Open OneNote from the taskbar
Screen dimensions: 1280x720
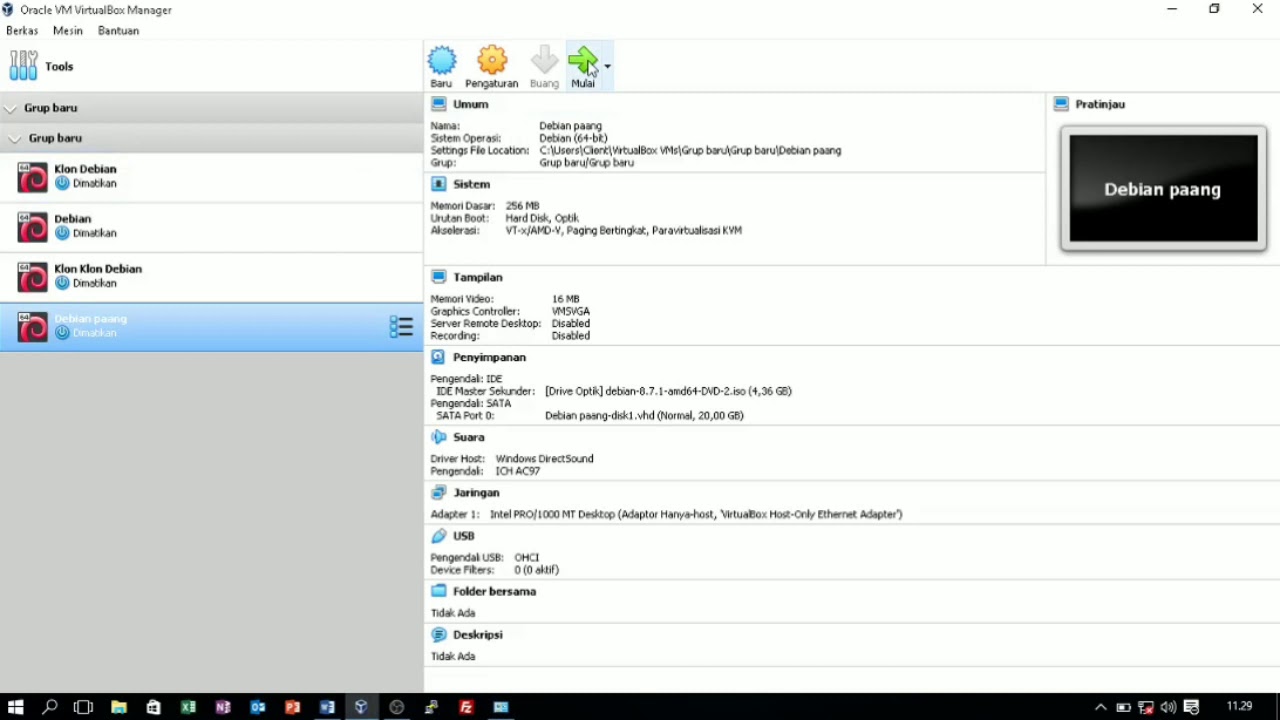click(223, 707)
